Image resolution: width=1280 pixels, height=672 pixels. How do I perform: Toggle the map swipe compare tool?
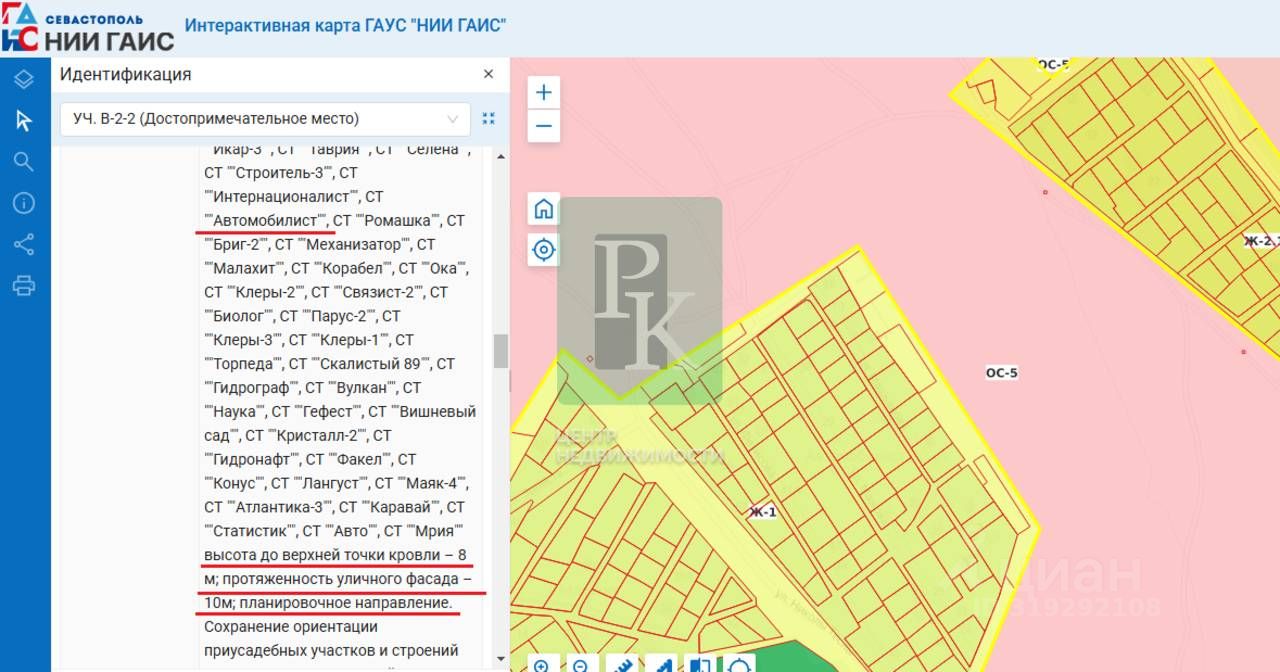(700, 664)
